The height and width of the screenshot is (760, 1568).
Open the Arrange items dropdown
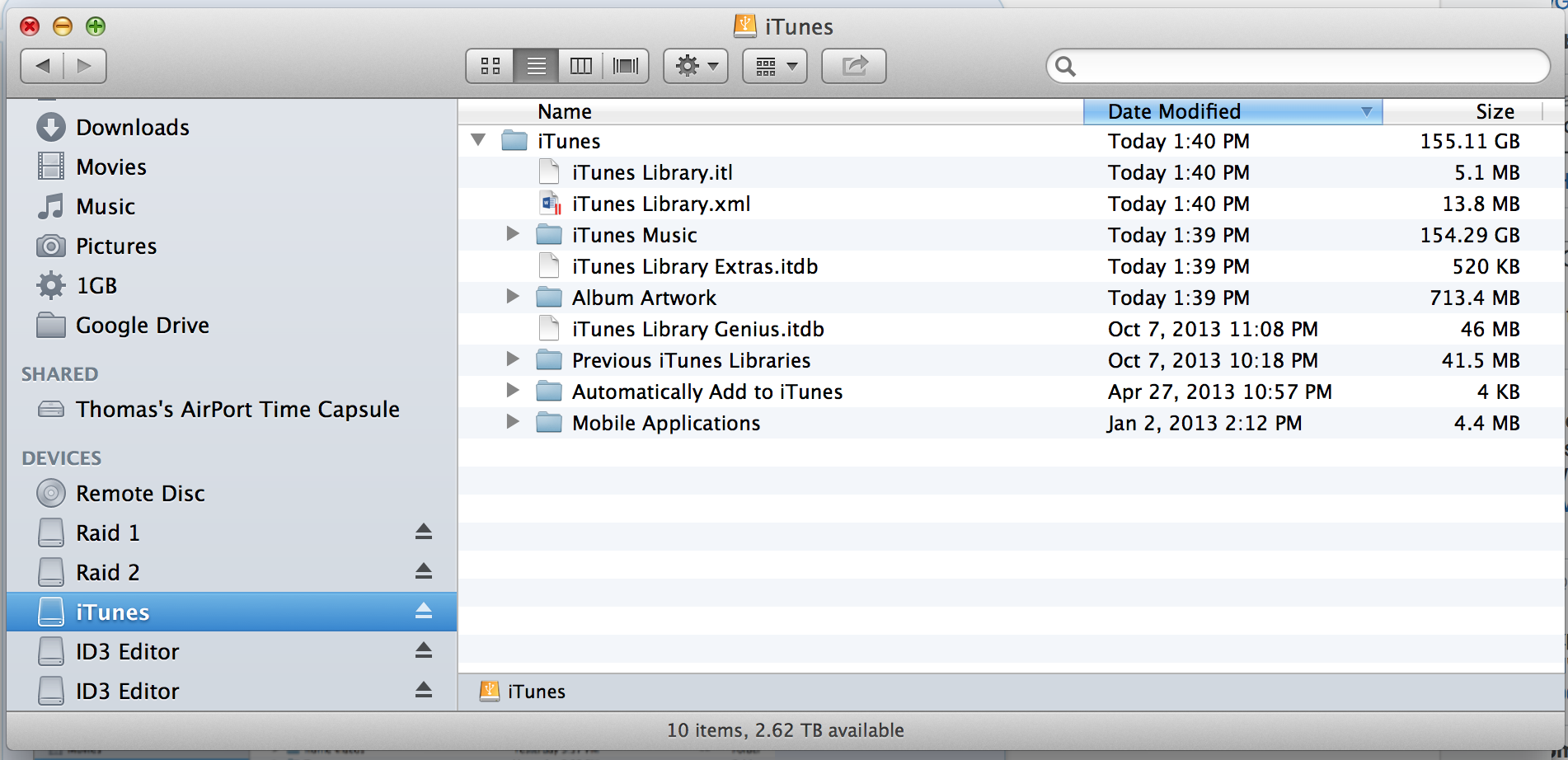[x=775, y=66]
